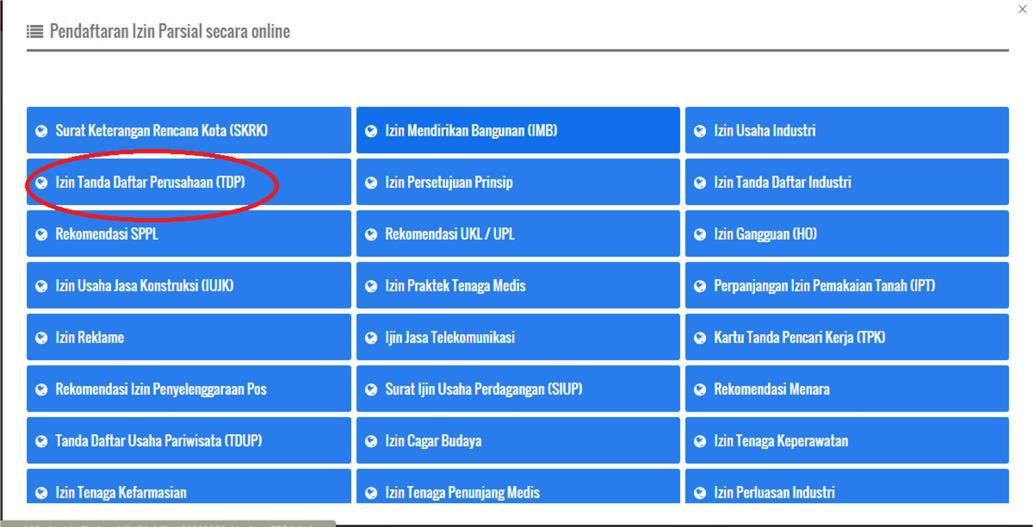Screen dimensions: 1033x527
Task: Select Ijin Jasa Telekomunikasi
Action: [x=449, y=338]
